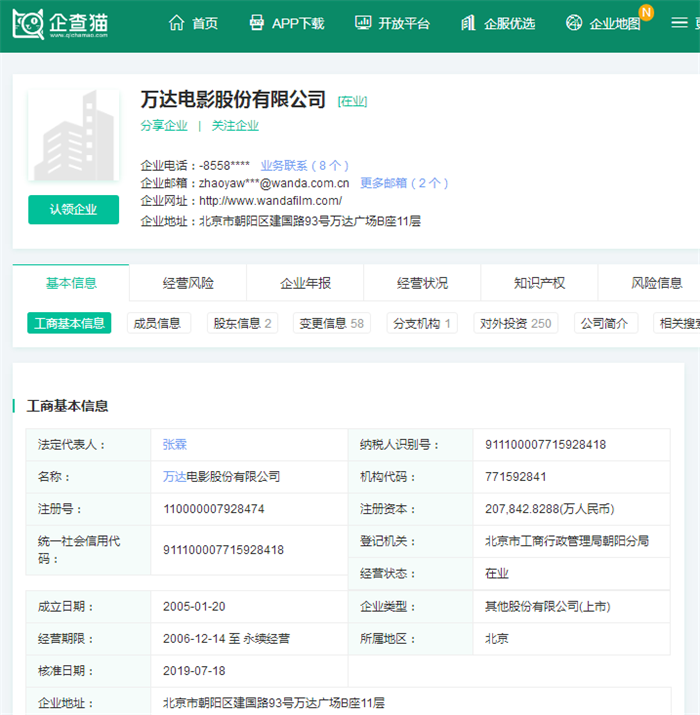This screenshot has height=715, width=700.
Task: Click the email zhaoyaw***@wanda.com.cn
Action: (x=274, y=183)
